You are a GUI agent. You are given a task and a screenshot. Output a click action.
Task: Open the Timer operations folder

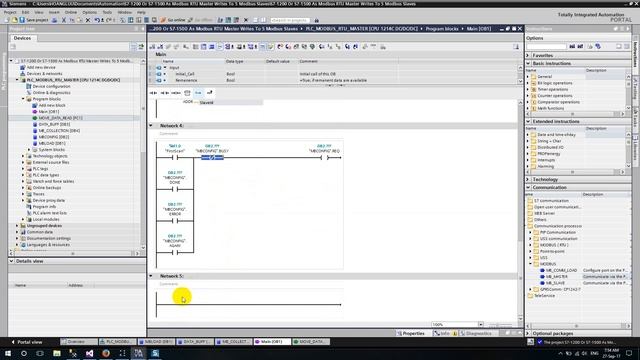552,89
